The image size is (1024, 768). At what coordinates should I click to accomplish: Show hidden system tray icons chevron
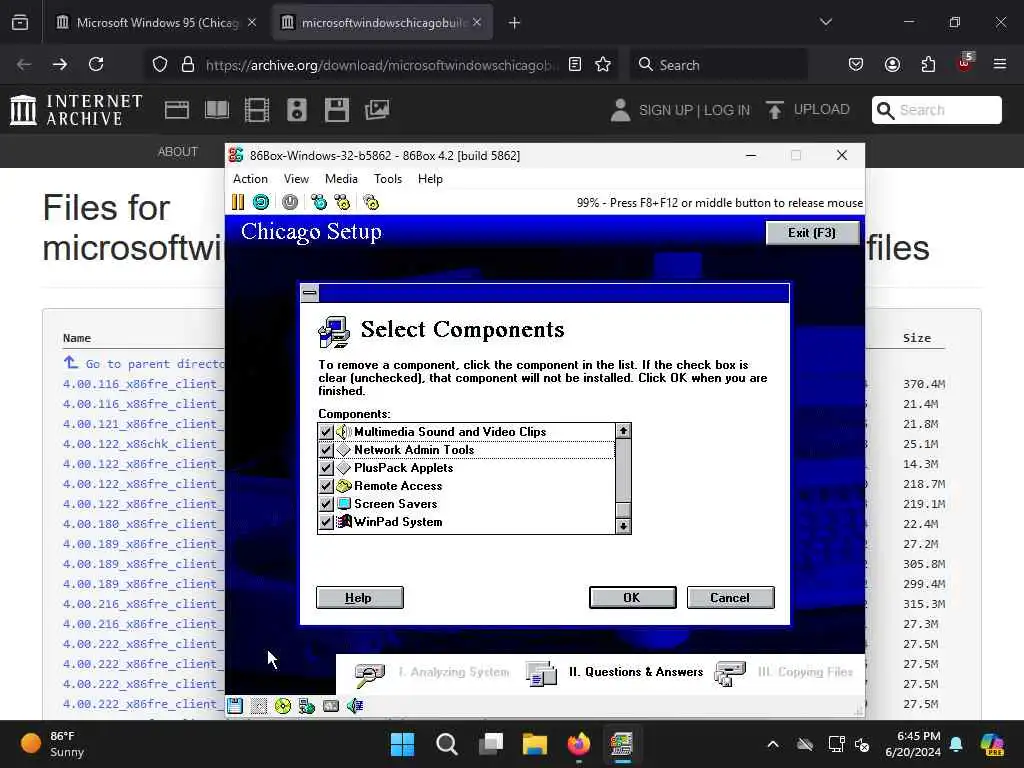[773, 744]
